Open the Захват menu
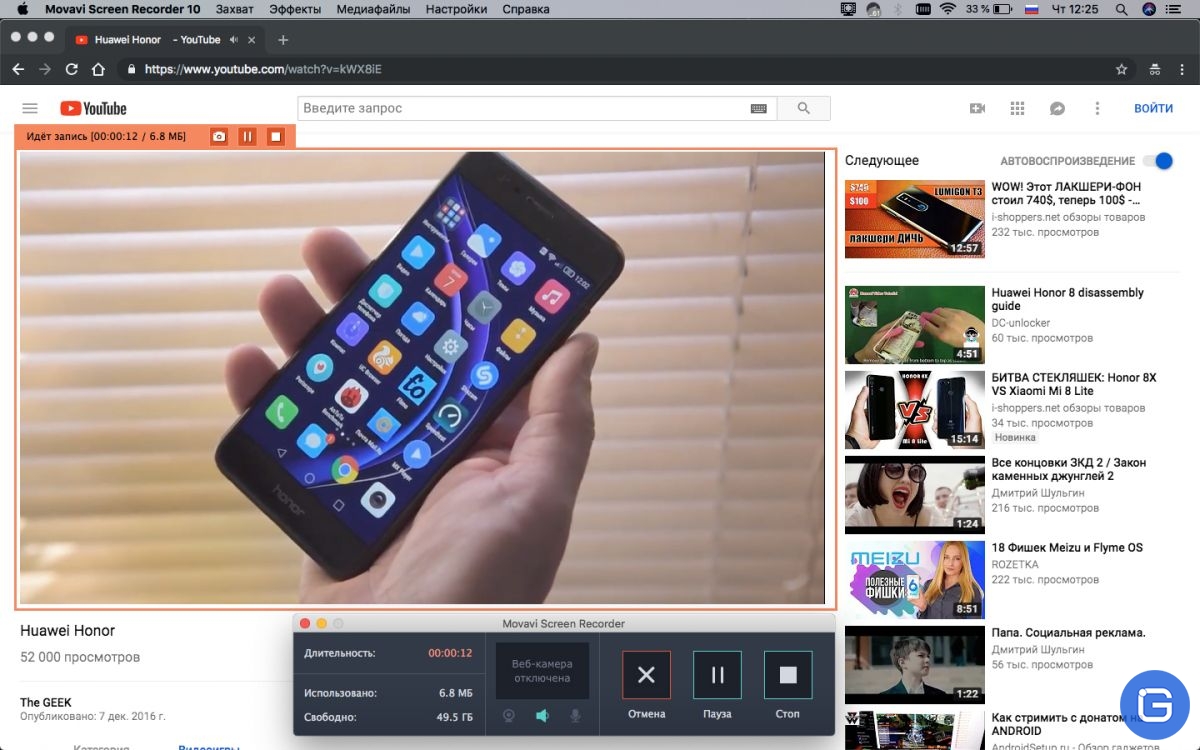Image resolution: width=1200 pixels, height=750 pixels. (x=234, y=9)
